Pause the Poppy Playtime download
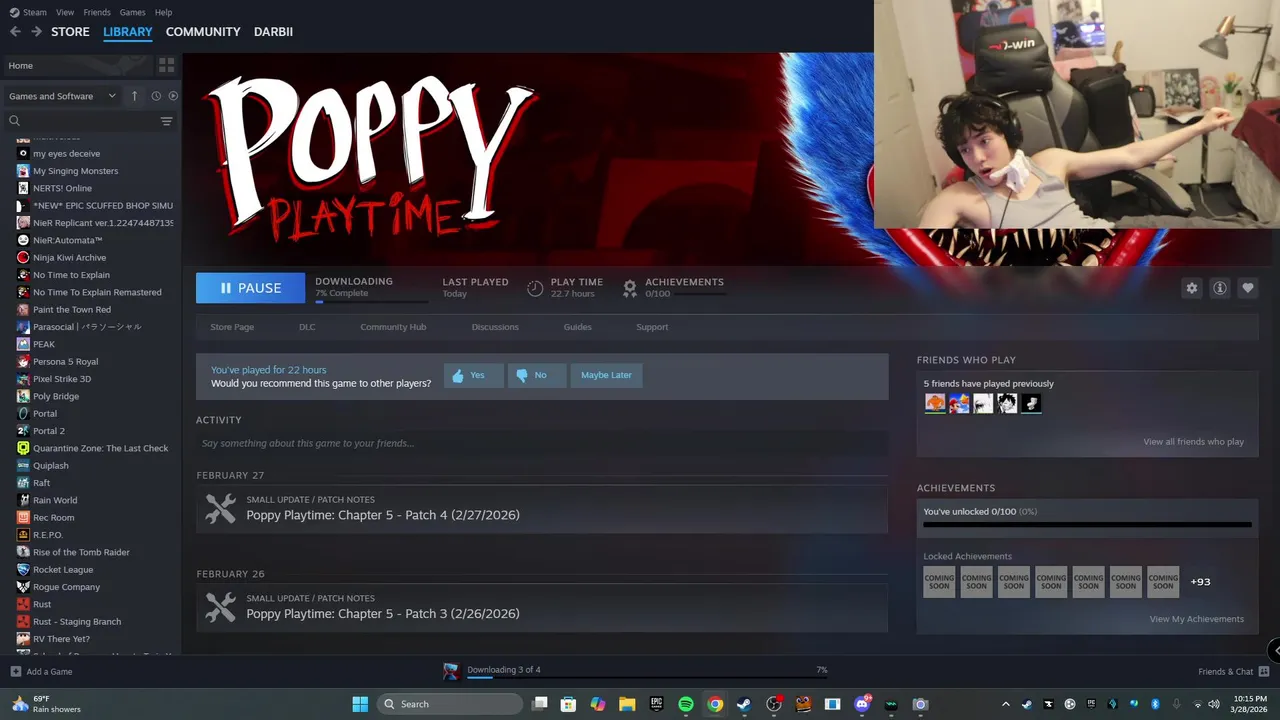This screenshot has height=720, width=1280. (250, 288)
